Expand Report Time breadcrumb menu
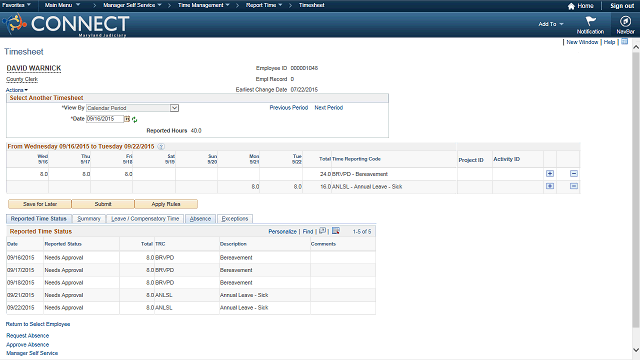 tap(264, 5)
